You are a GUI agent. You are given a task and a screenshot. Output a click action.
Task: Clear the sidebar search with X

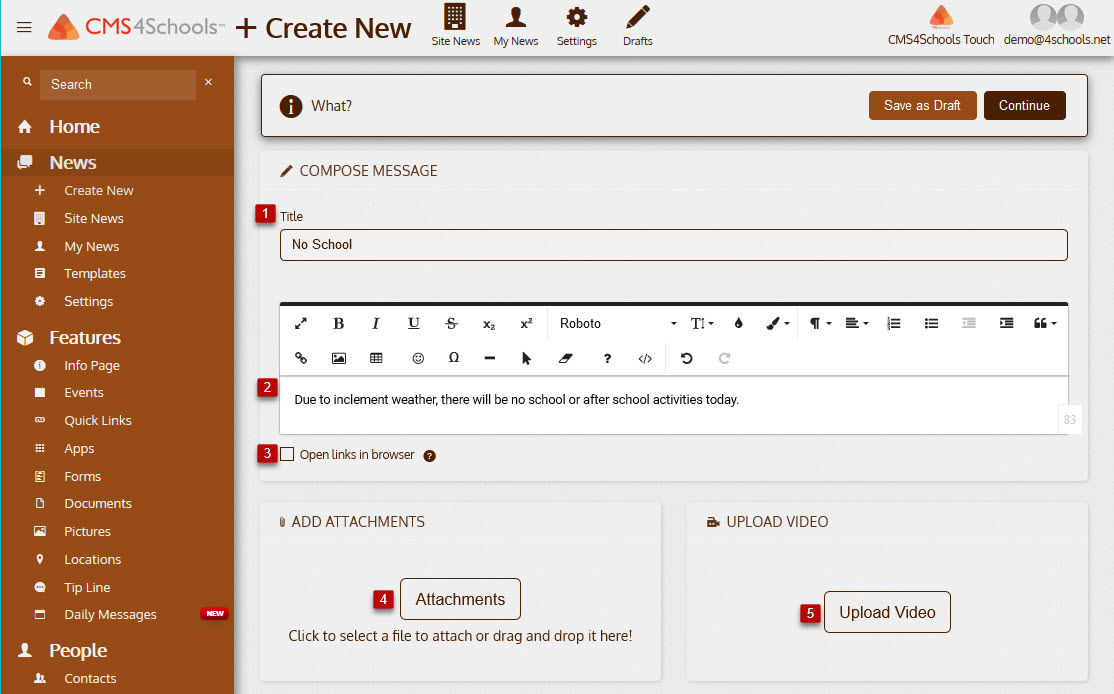(x=208, y=82)
